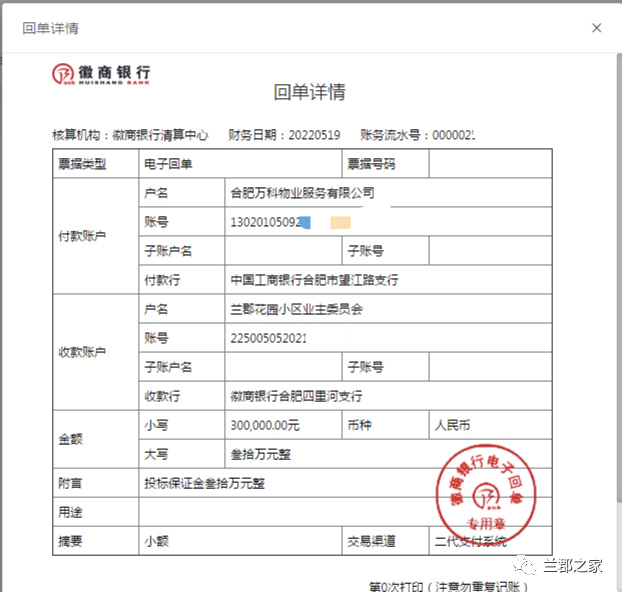622x592 pixels.
Task: Click the 回单详情 title in the dialog header
Action: [x=50, y=28]
